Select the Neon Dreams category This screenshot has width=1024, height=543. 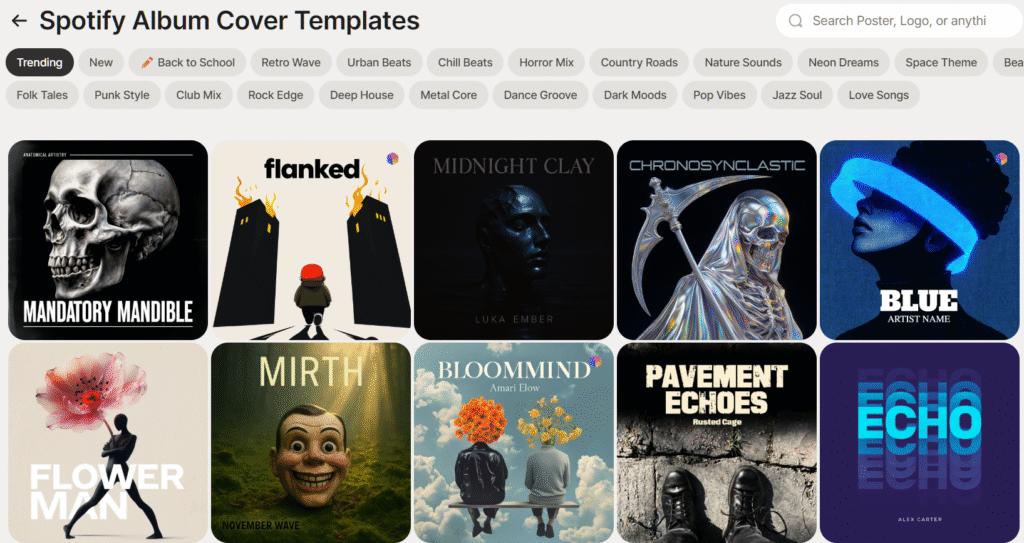coord(843,62)
